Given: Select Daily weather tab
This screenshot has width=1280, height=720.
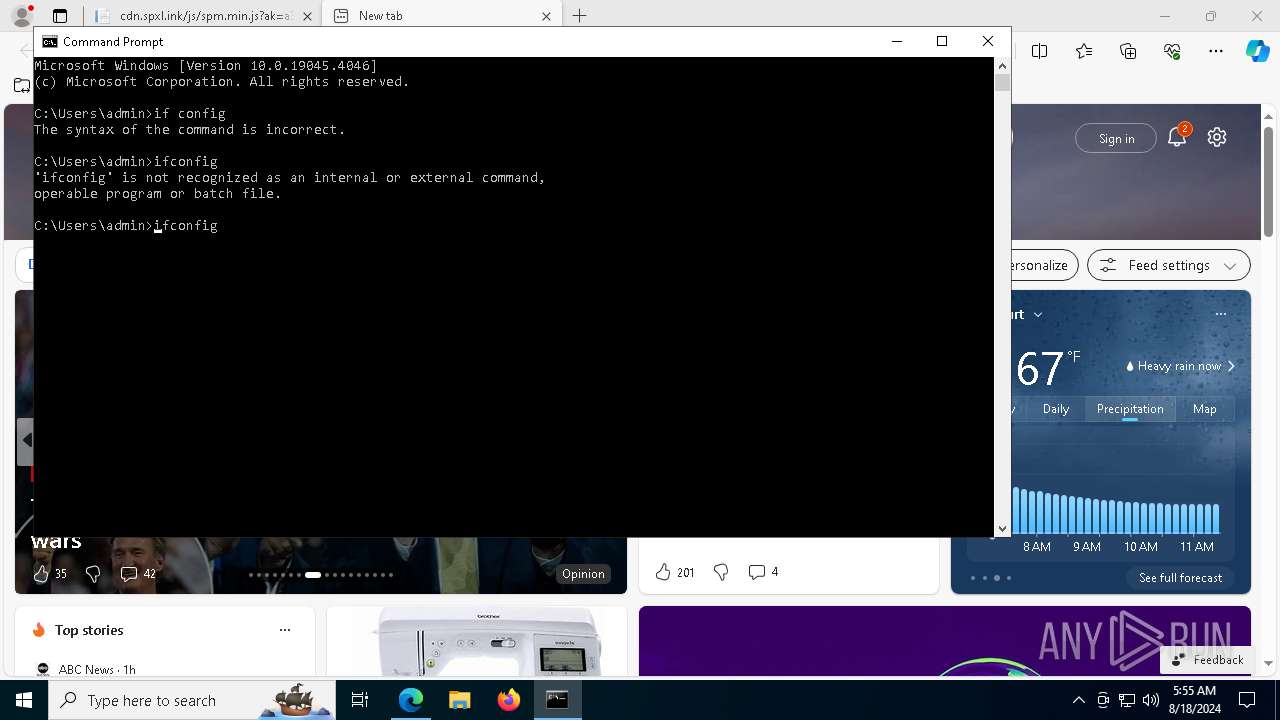Looking at the screenshot, I should click(x=1056, y=409).
